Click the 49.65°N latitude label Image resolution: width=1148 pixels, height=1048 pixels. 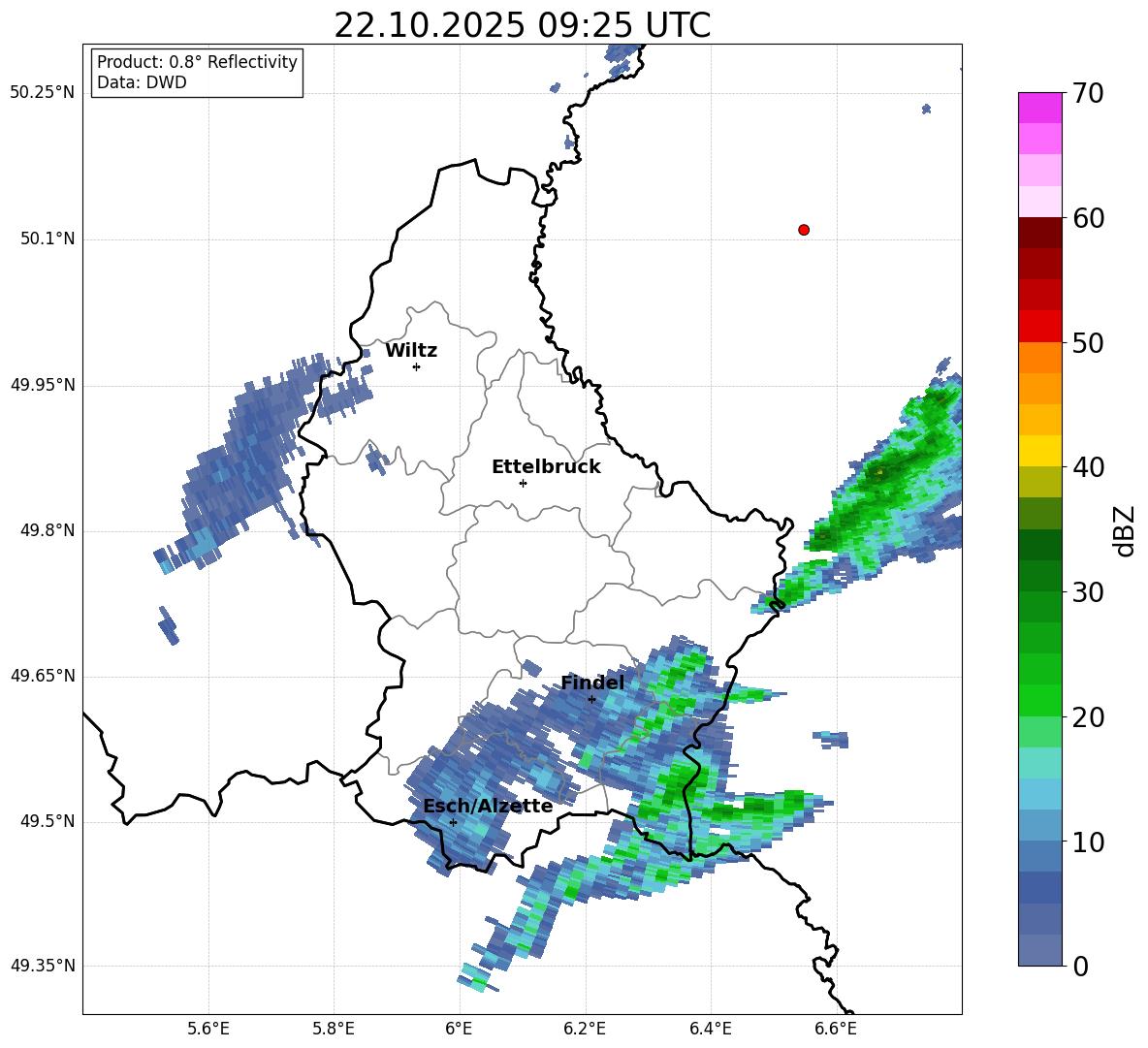pyautogui.click(x=43, y=676)
